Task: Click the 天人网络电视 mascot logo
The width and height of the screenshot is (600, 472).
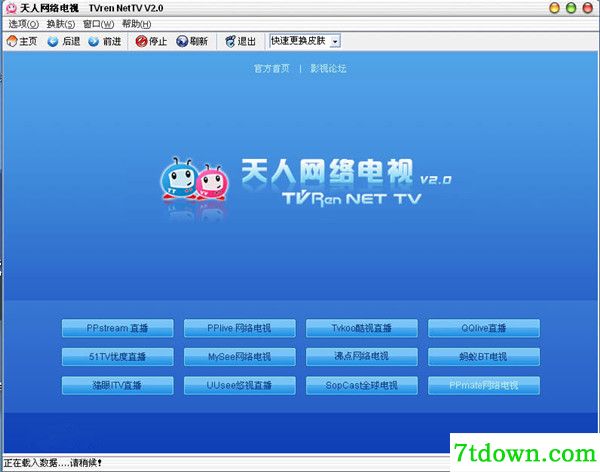Action: pos(195,179)
